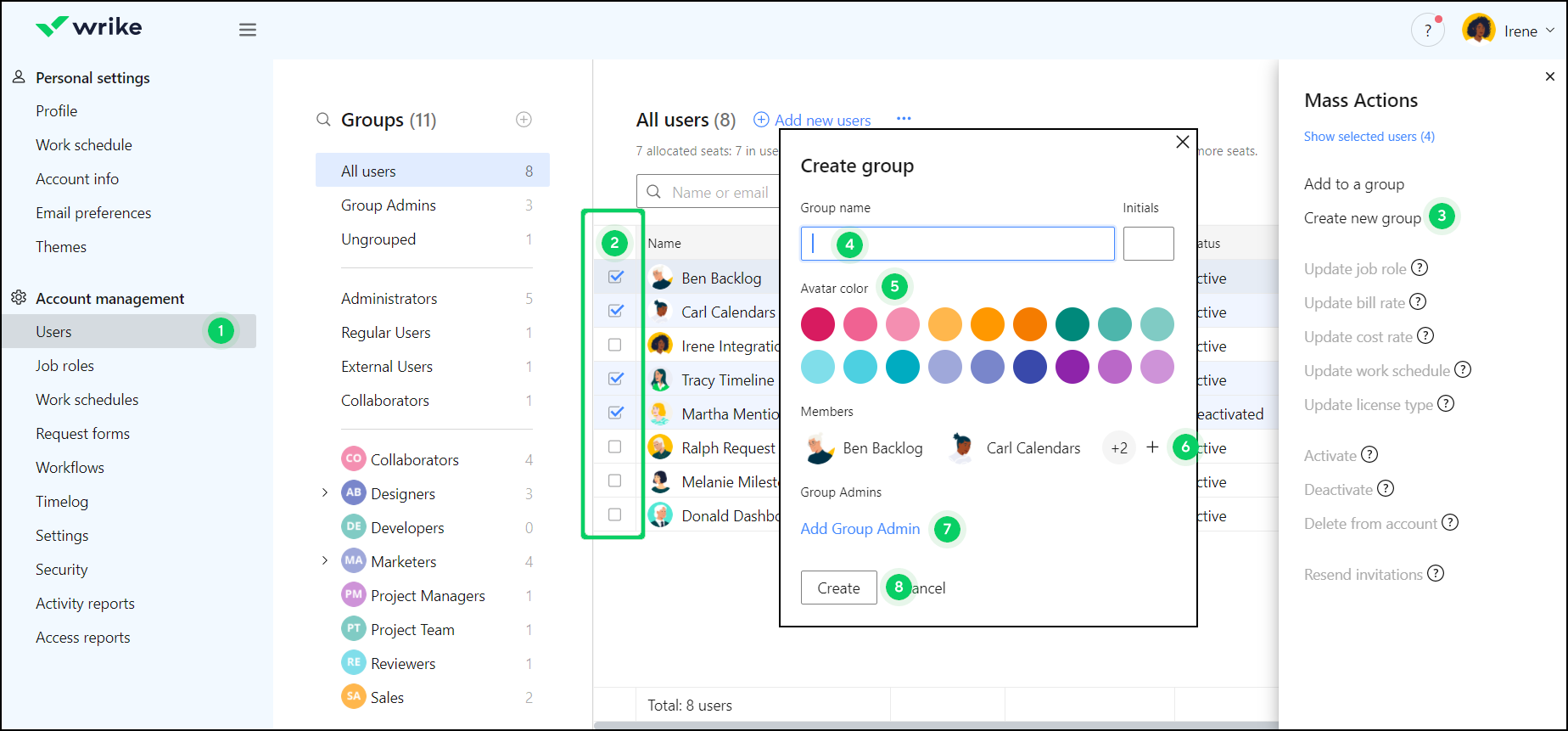Open the help question mark icon
The width and height of the screenshot is (1568, 731).
point(1428,31)
